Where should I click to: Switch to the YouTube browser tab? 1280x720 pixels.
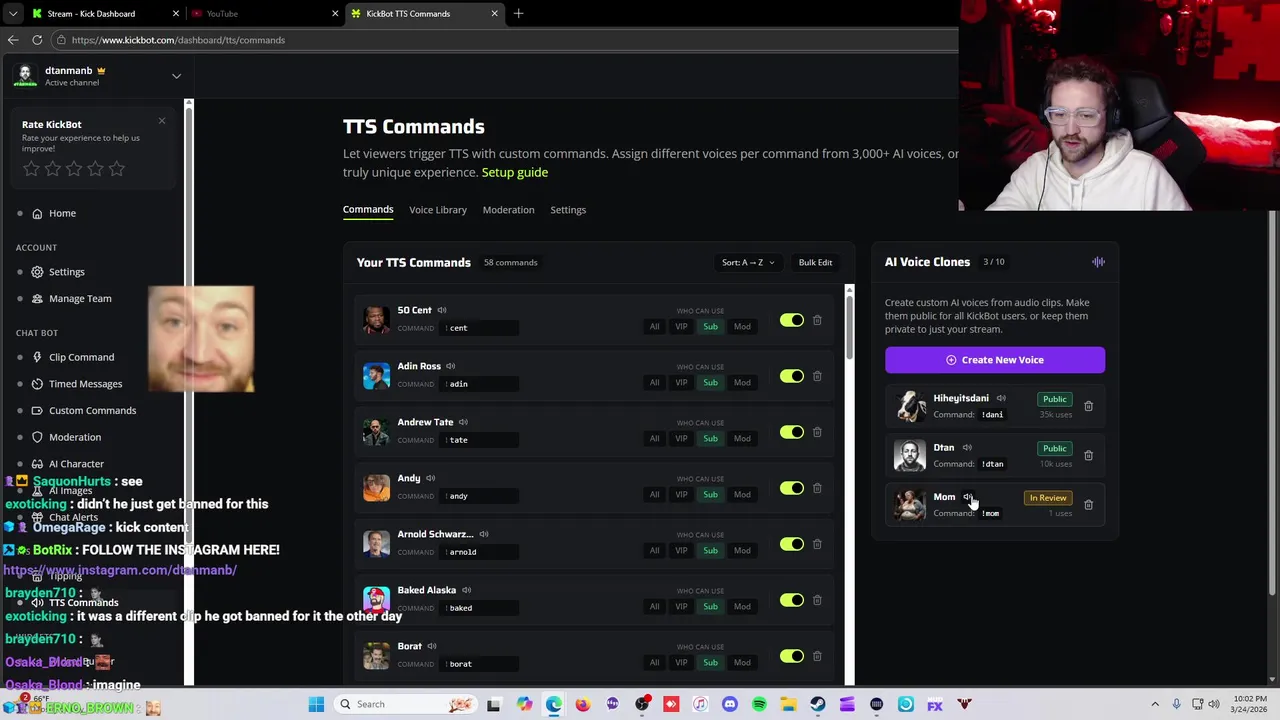[265, 13]
